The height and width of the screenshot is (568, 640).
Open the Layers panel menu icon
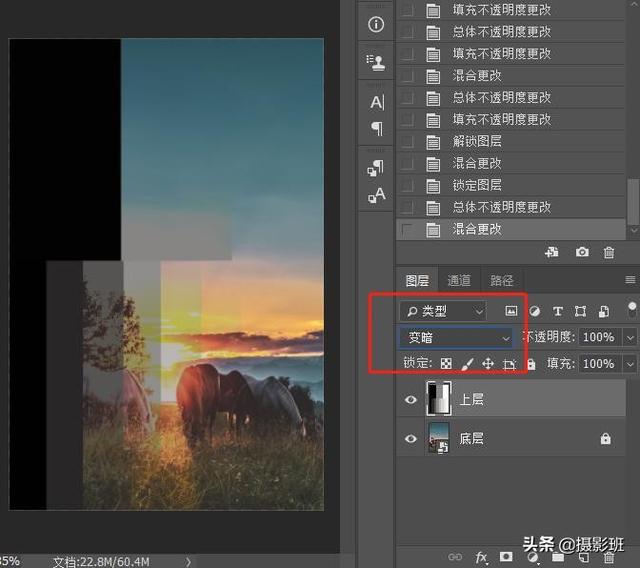click(630, 280)
